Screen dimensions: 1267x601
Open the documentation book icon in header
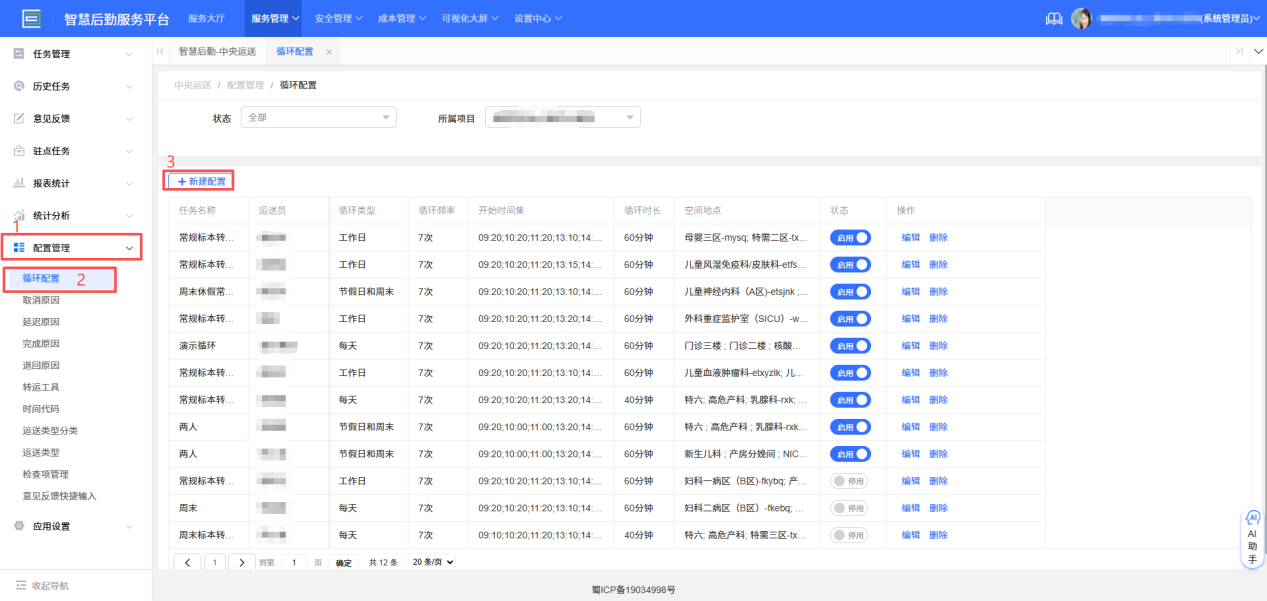click(1053, 17)
